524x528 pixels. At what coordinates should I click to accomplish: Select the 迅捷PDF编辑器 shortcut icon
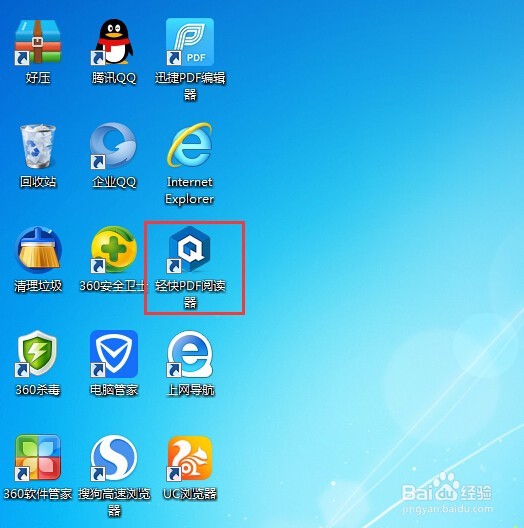[190, 42]
